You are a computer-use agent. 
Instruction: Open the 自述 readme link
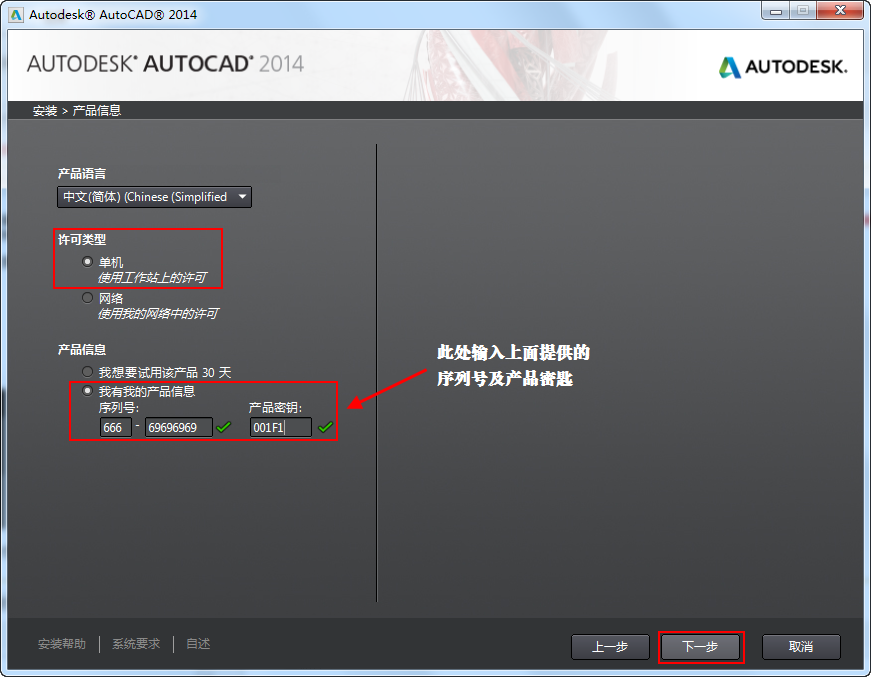[197, 644]
